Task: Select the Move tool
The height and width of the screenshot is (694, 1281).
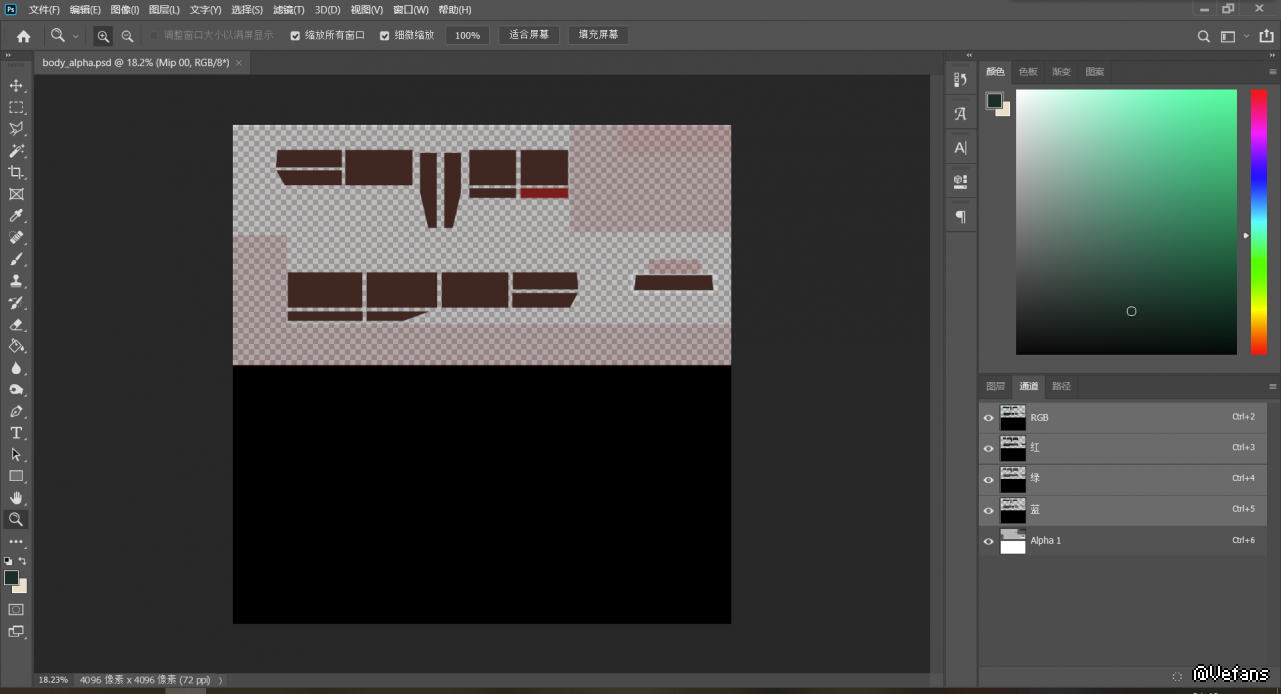Action: point(16,86)
